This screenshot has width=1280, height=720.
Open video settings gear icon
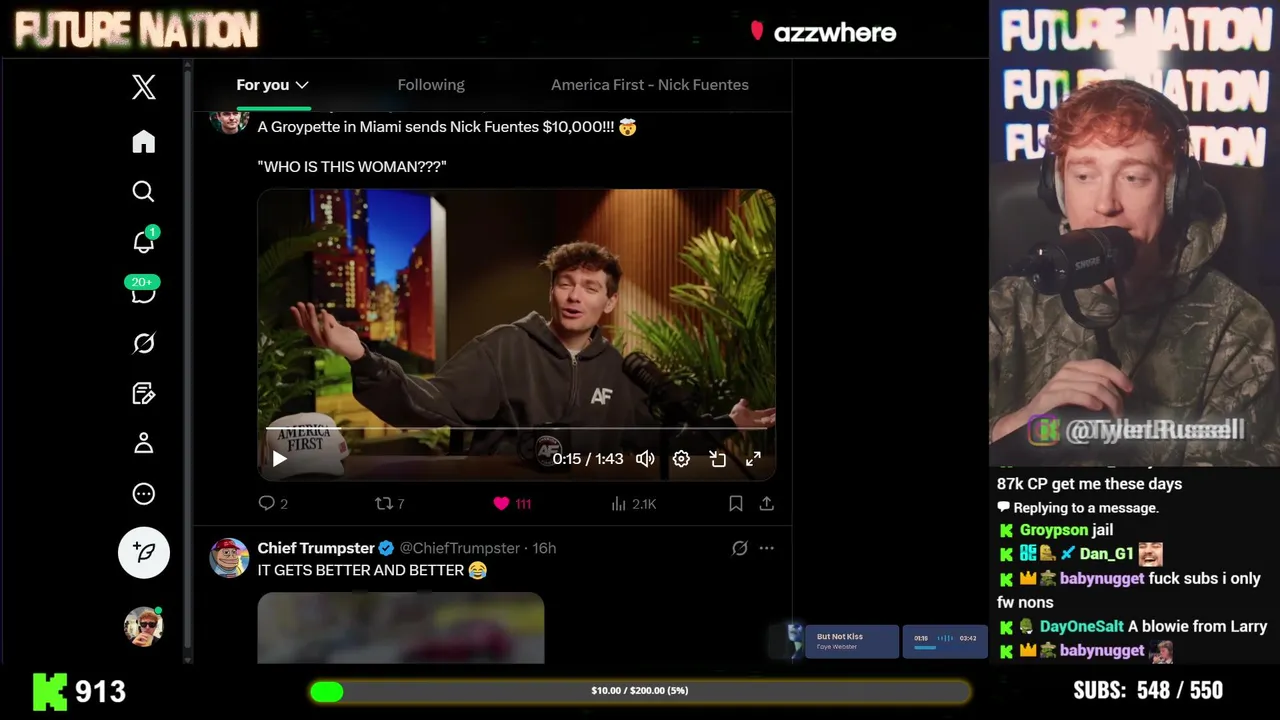(x=681, y=459)
